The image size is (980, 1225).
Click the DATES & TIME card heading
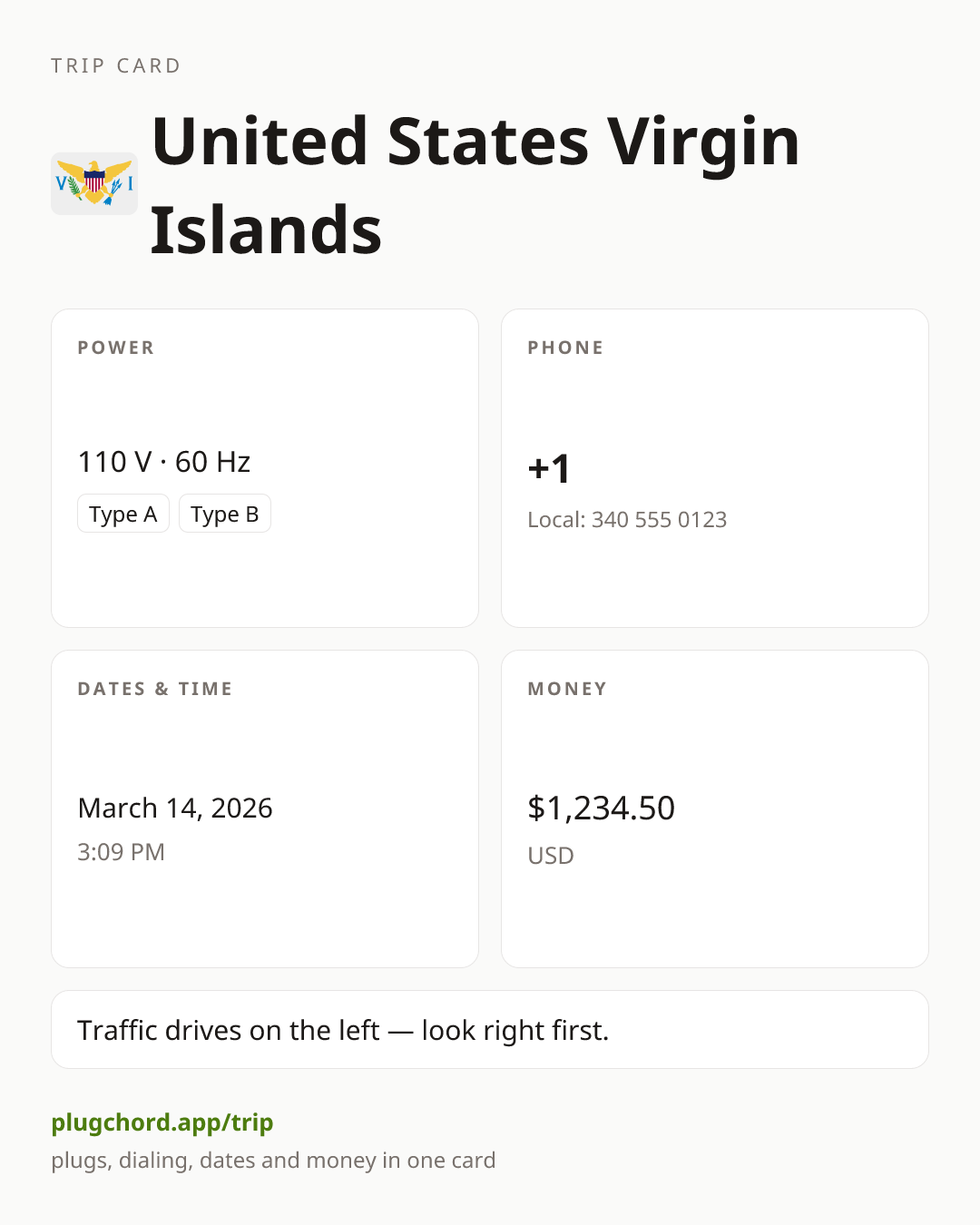(x=155, y=689)
